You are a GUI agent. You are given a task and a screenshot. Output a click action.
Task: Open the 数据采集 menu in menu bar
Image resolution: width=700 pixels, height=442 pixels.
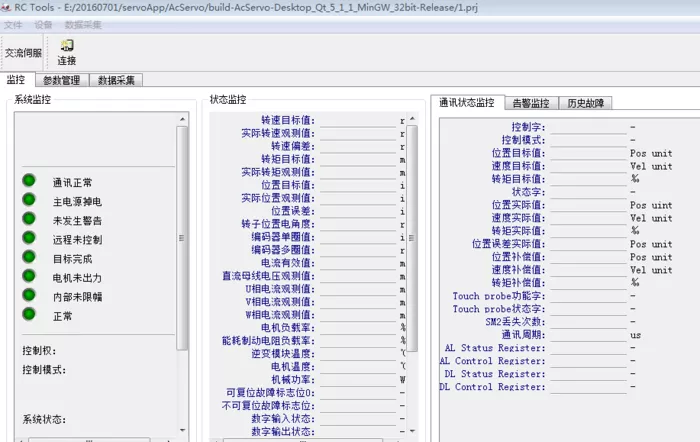click(x=83, y=25)
